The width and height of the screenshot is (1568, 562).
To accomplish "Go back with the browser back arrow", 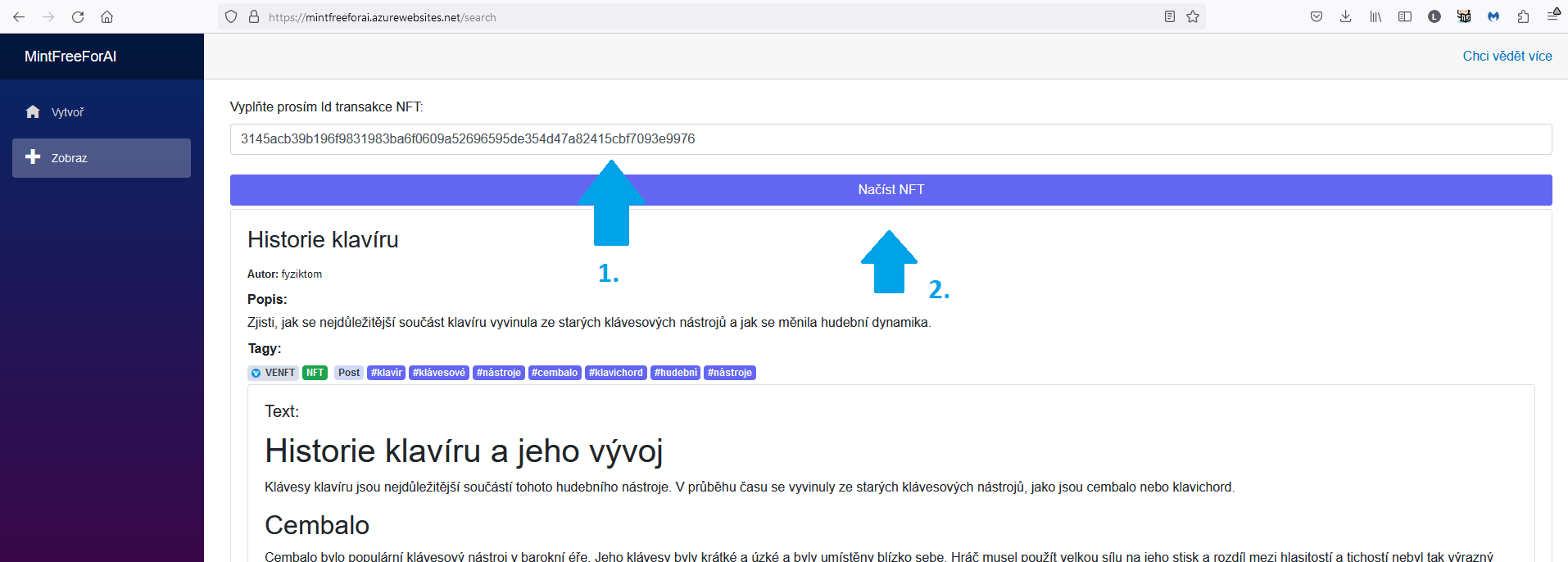I will click(x=19, y=16).
